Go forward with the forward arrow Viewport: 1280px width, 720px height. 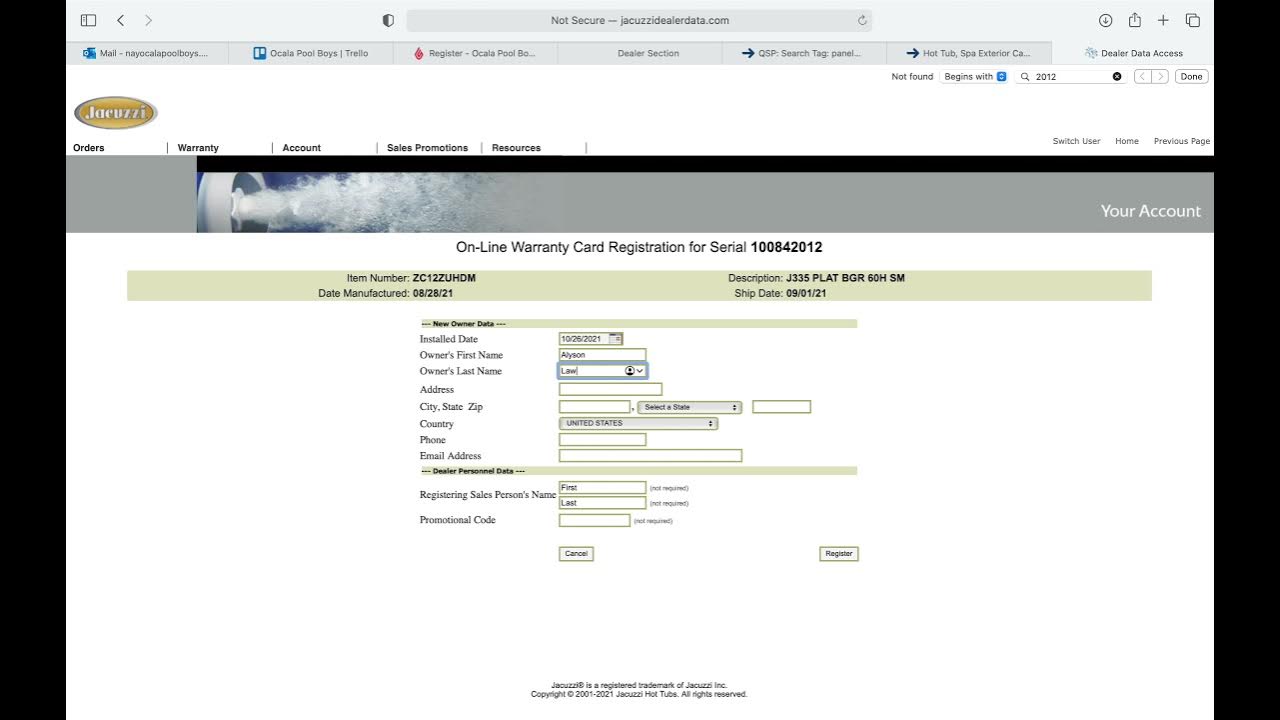149,20
